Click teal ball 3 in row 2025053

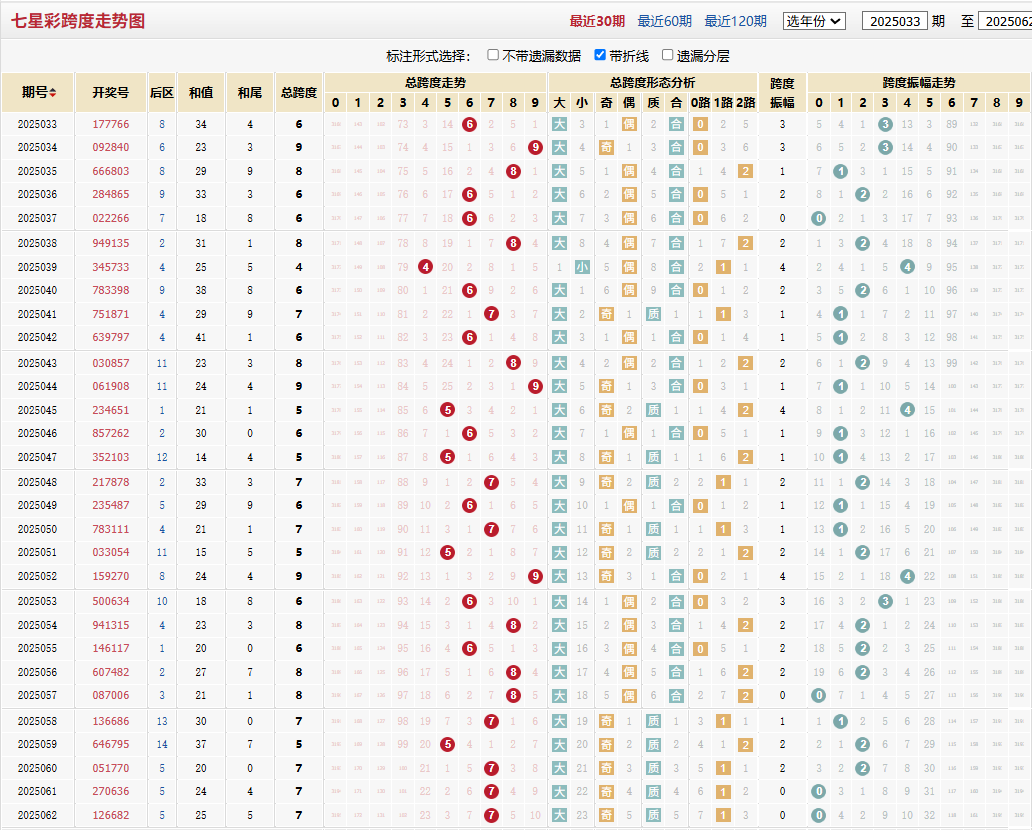click(885, 602)
